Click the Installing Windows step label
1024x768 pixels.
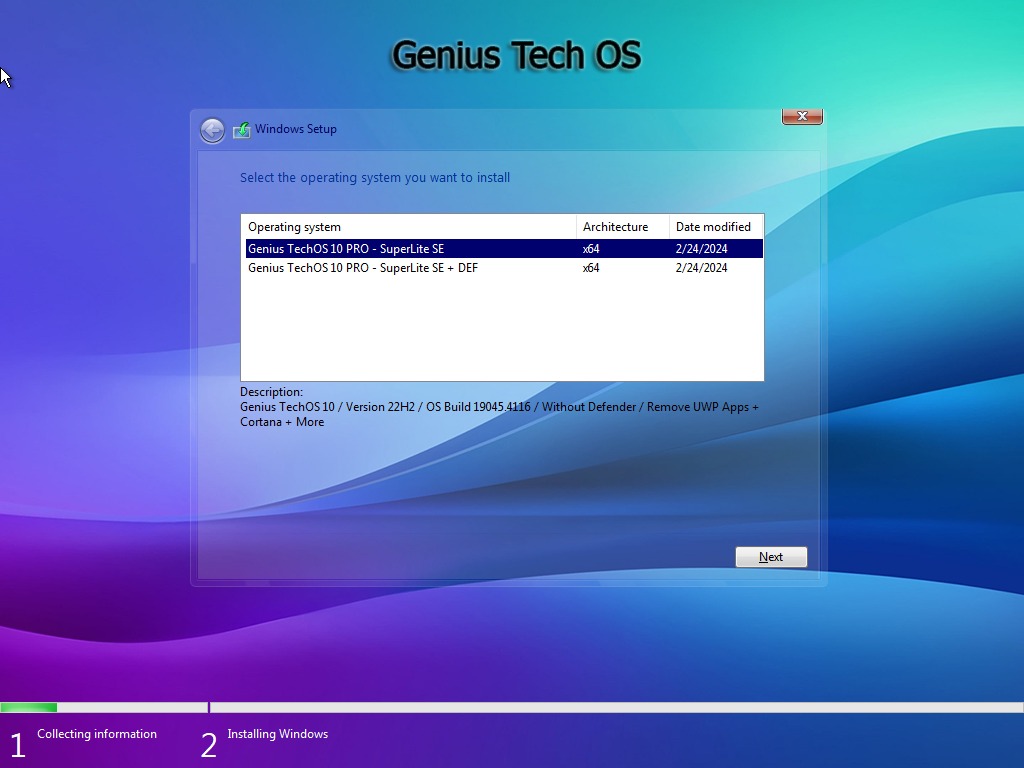(x=278, y=734)
